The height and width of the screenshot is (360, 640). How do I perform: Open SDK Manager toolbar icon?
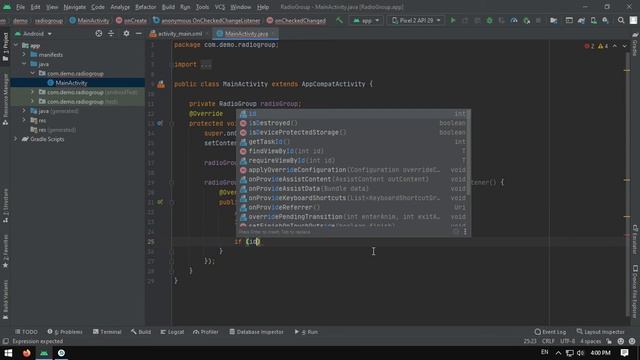pos(605,20)
